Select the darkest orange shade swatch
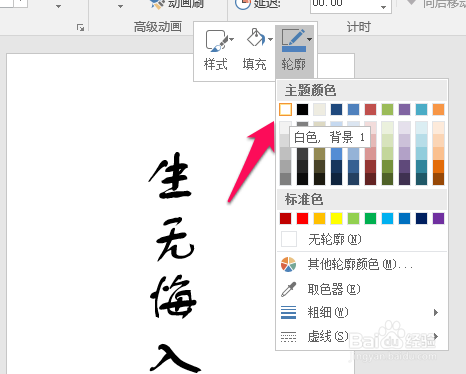 (x=439, y=179)
